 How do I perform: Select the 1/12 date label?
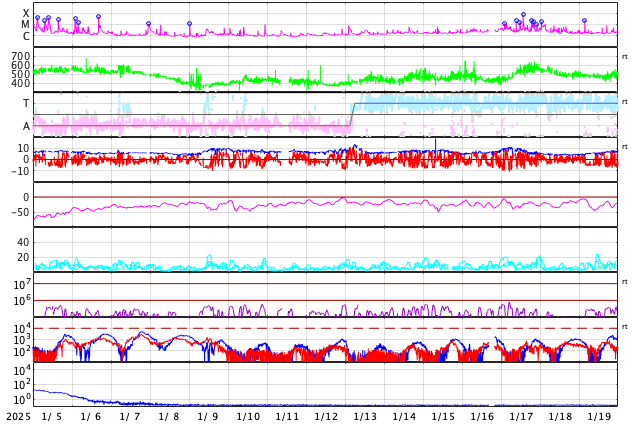326,417
